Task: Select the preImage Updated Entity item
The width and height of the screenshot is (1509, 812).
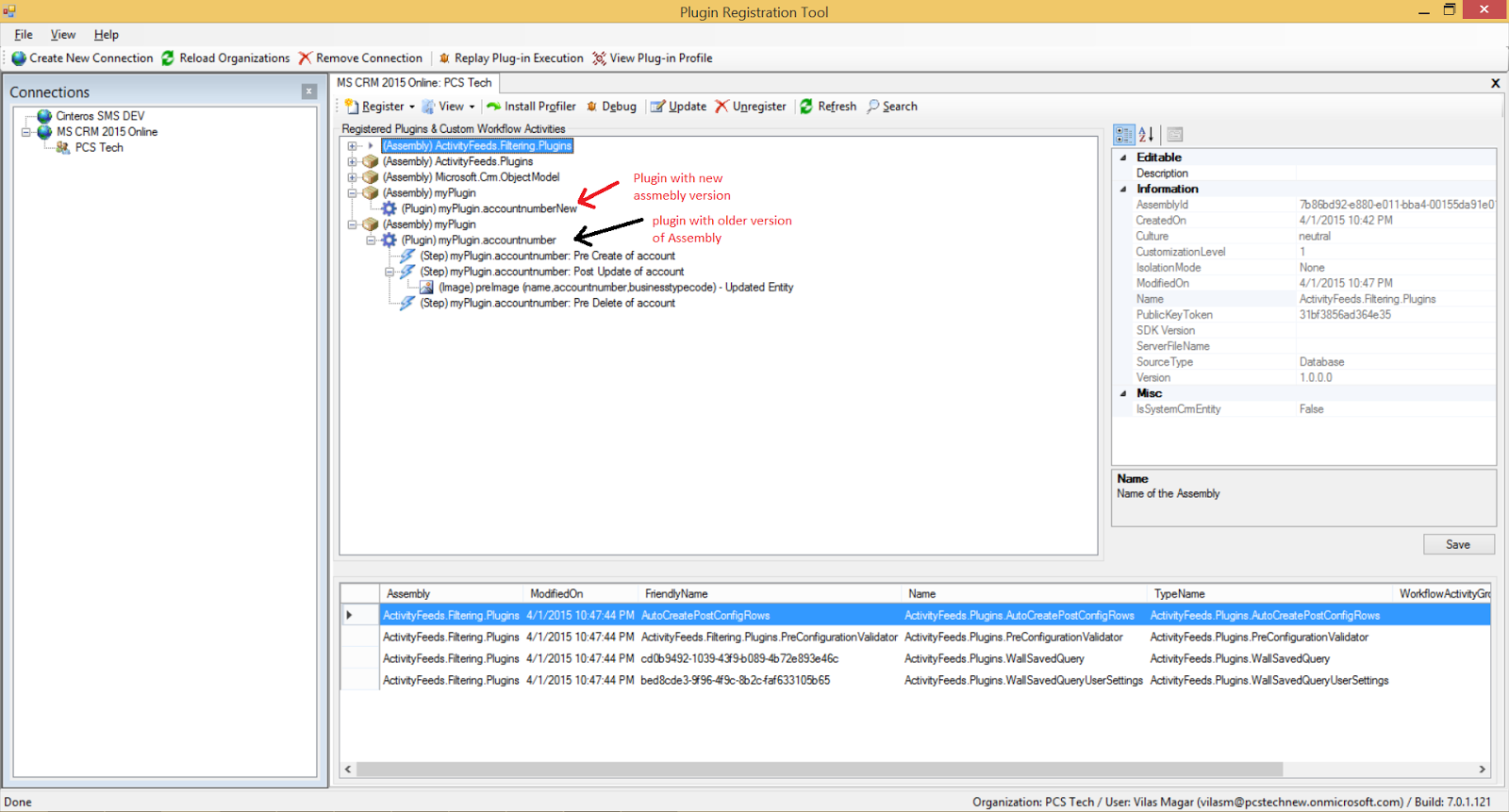Action: tap(616, 288)
